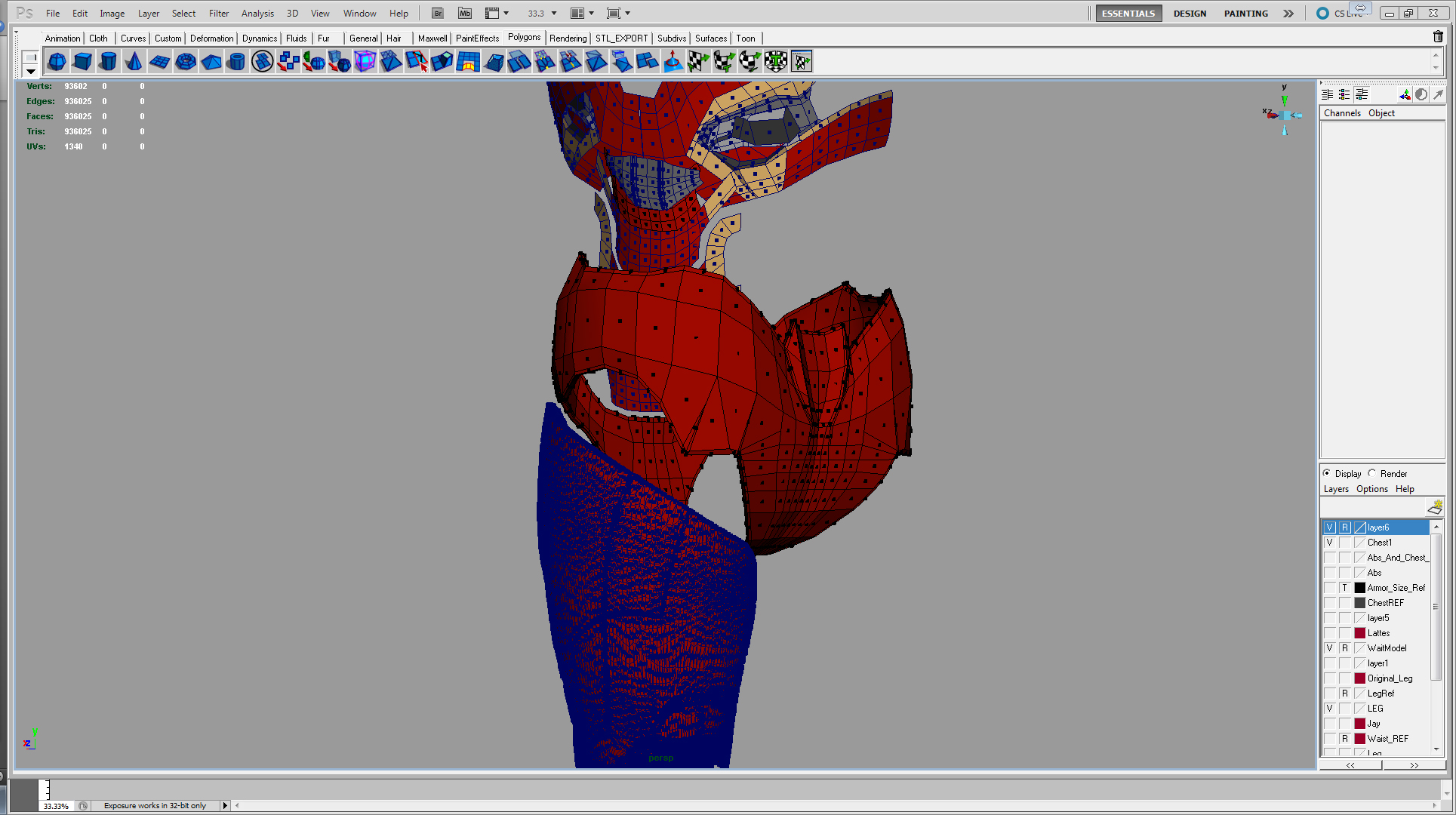The height and width of the screenshot is (815, 1456).
Task: Click the red color swatch of Lattes layer
Action: point(1360,633)
